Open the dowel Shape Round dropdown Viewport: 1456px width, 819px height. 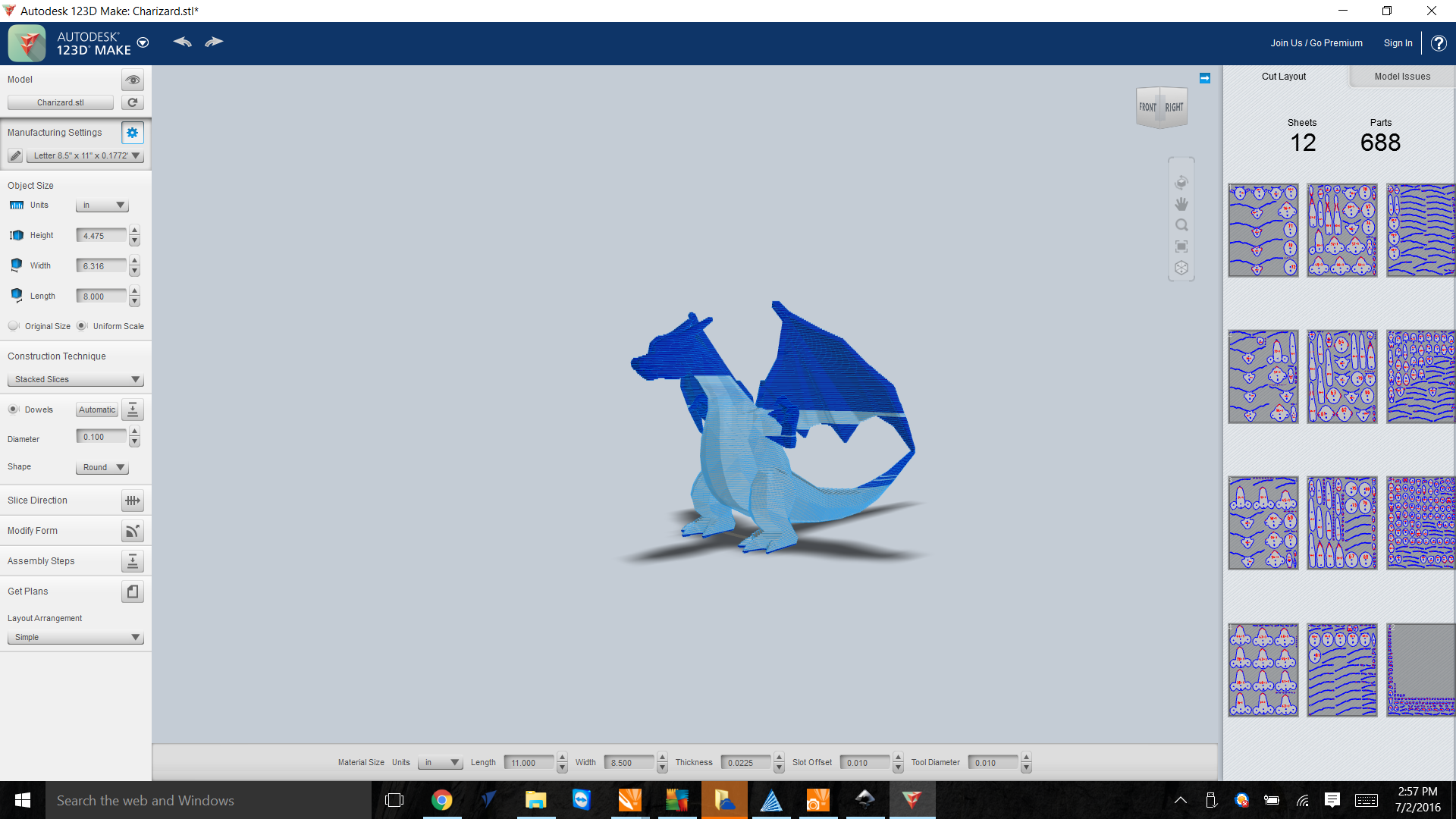(102, 467)
